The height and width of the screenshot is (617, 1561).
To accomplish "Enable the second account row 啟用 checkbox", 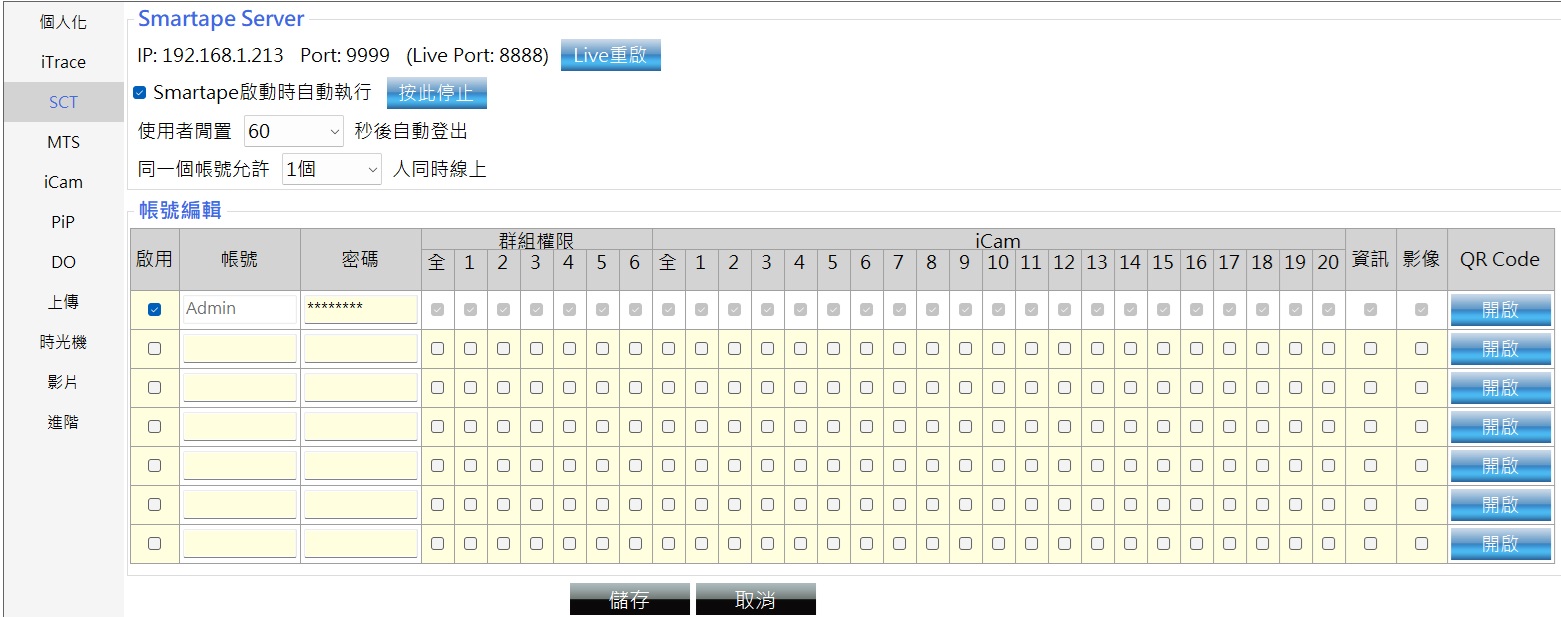I will tap(154, 349).
